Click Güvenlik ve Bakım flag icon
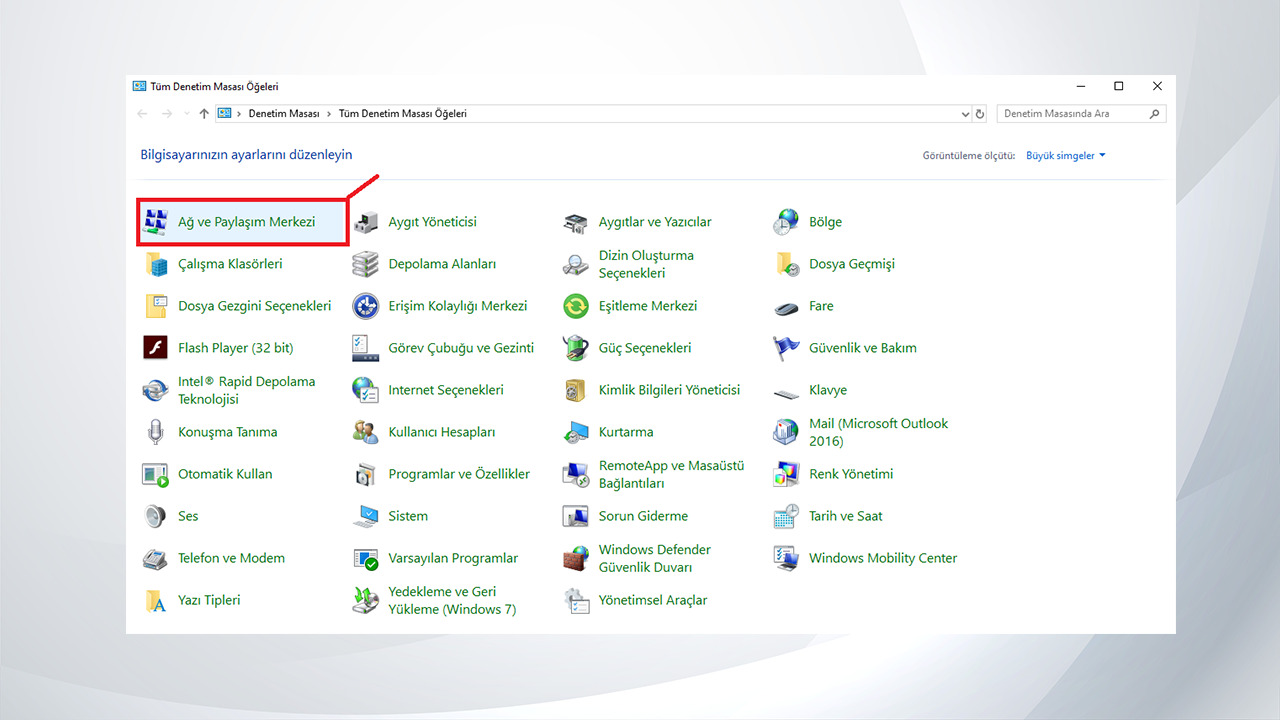1280x720 pixels. (x=786, y=348)
